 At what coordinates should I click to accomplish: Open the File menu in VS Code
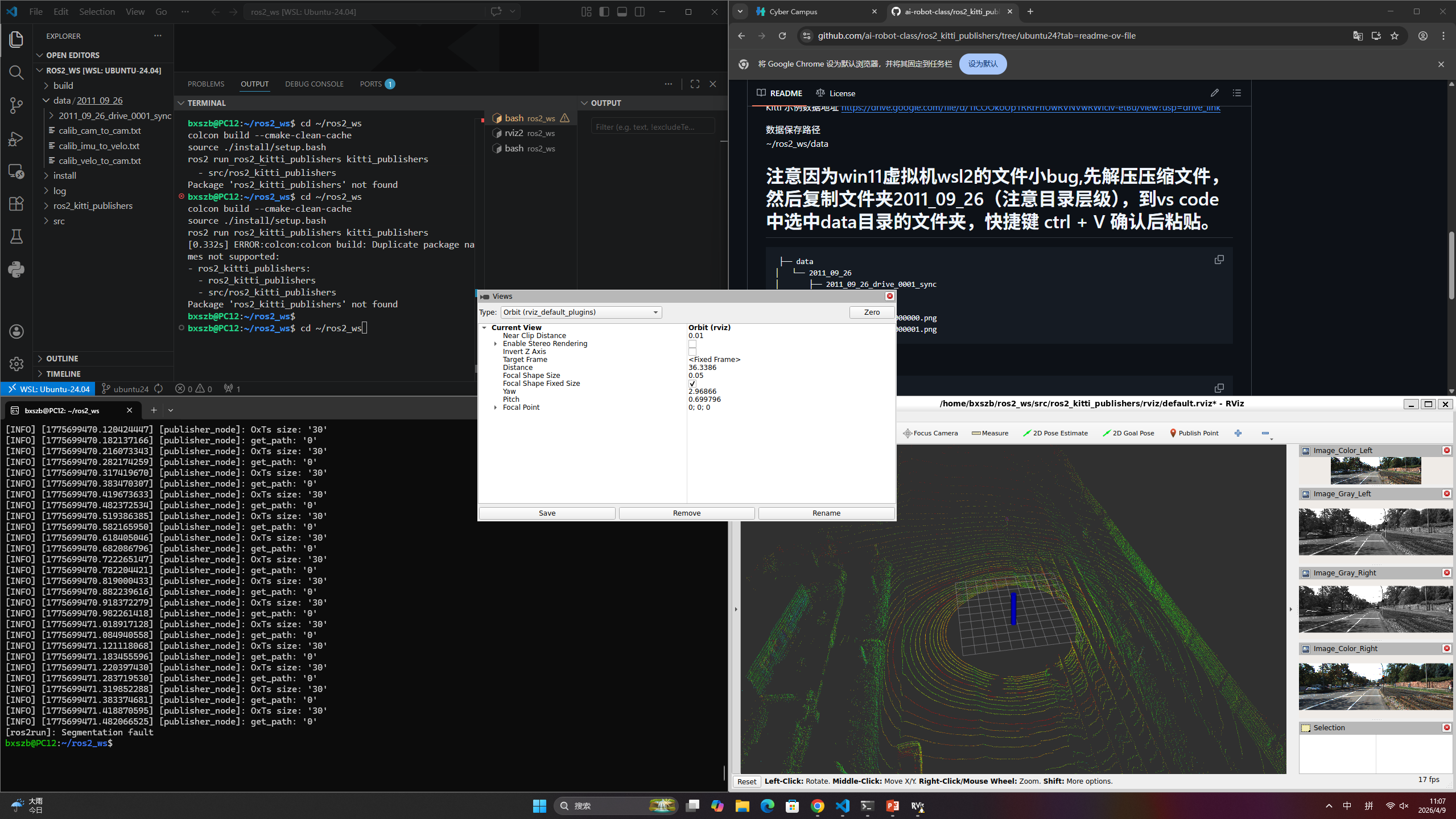35,11
